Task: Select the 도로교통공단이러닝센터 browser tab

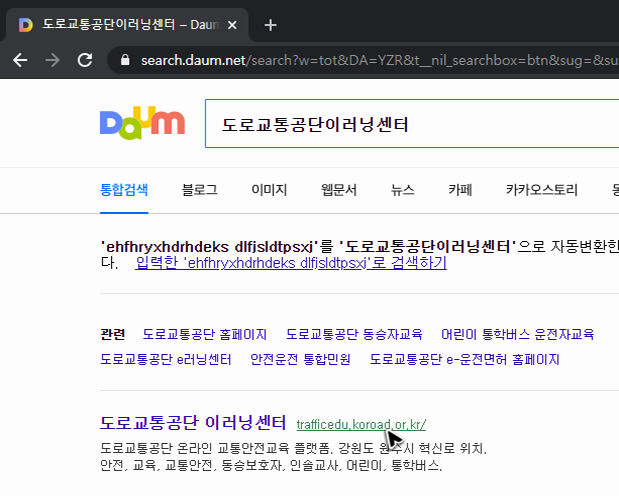Action: pyautogui.click(x=127, y=25)
